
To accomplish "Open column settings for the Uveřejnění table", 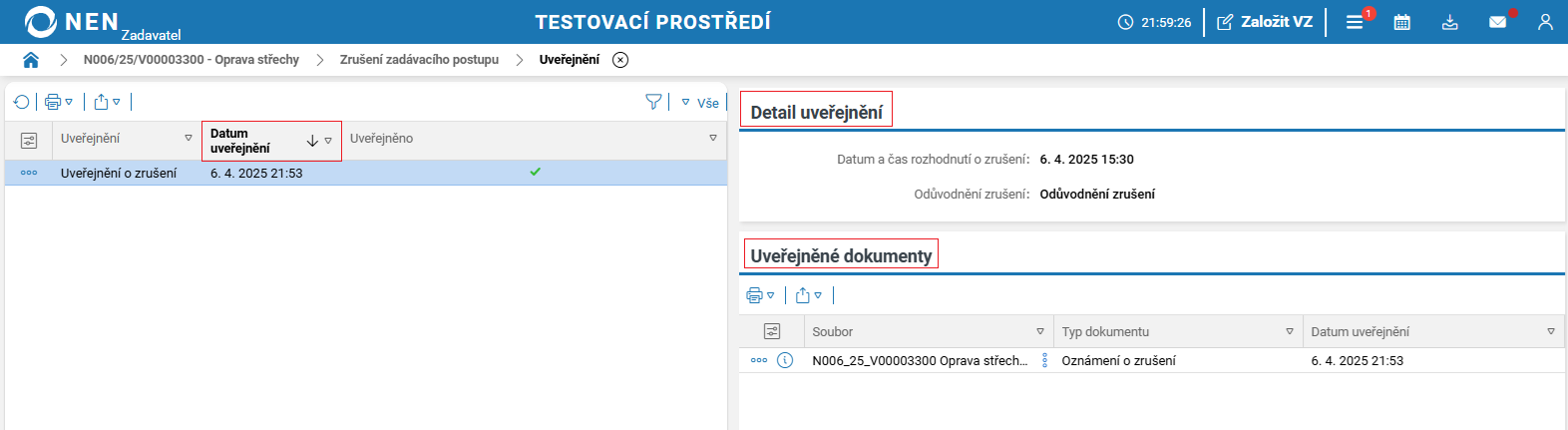I will pyautogui.click(x=29, y=140).
